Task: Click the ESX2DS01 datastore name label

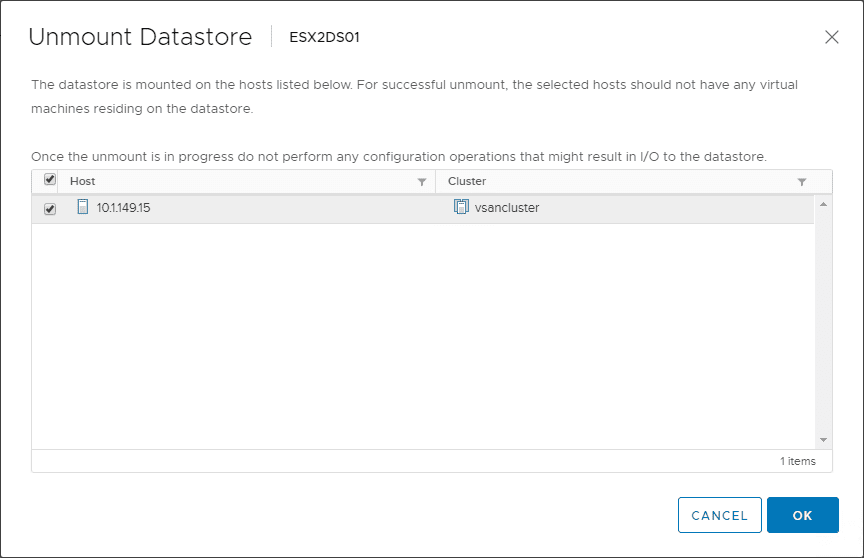Action: tap(324, 38)
